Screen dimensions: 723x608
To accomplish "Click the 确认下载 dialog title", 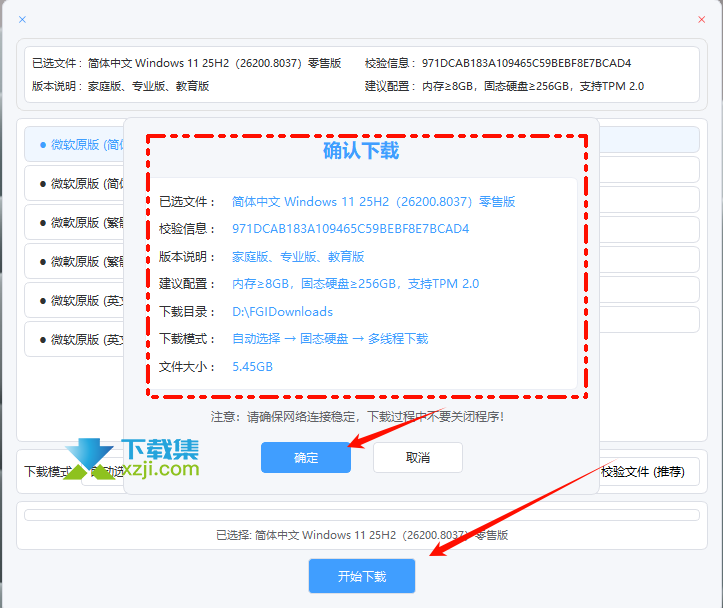I will [x=361, y=151].
